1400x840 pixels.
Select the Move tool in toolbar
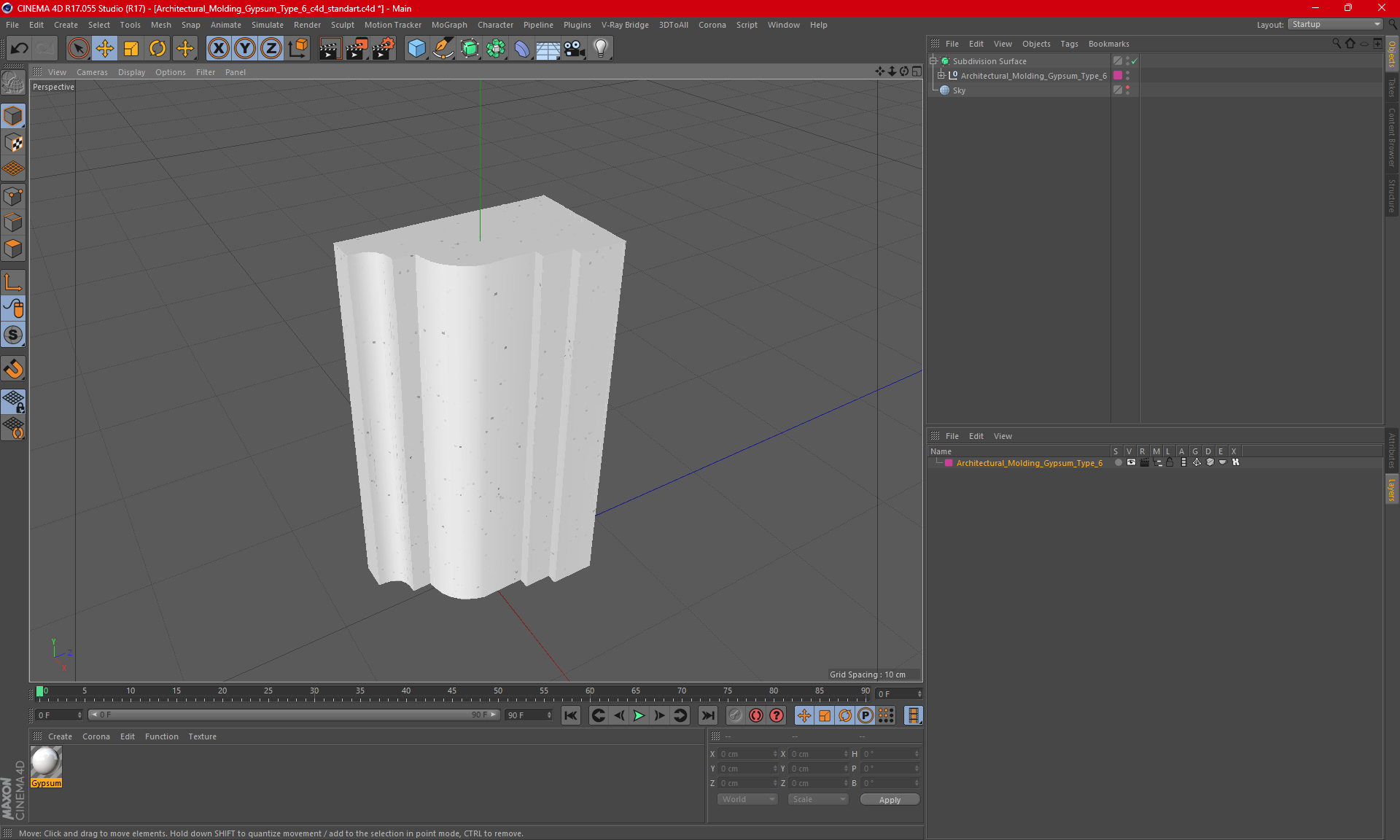pyautogui.click(x=105, y=49)
